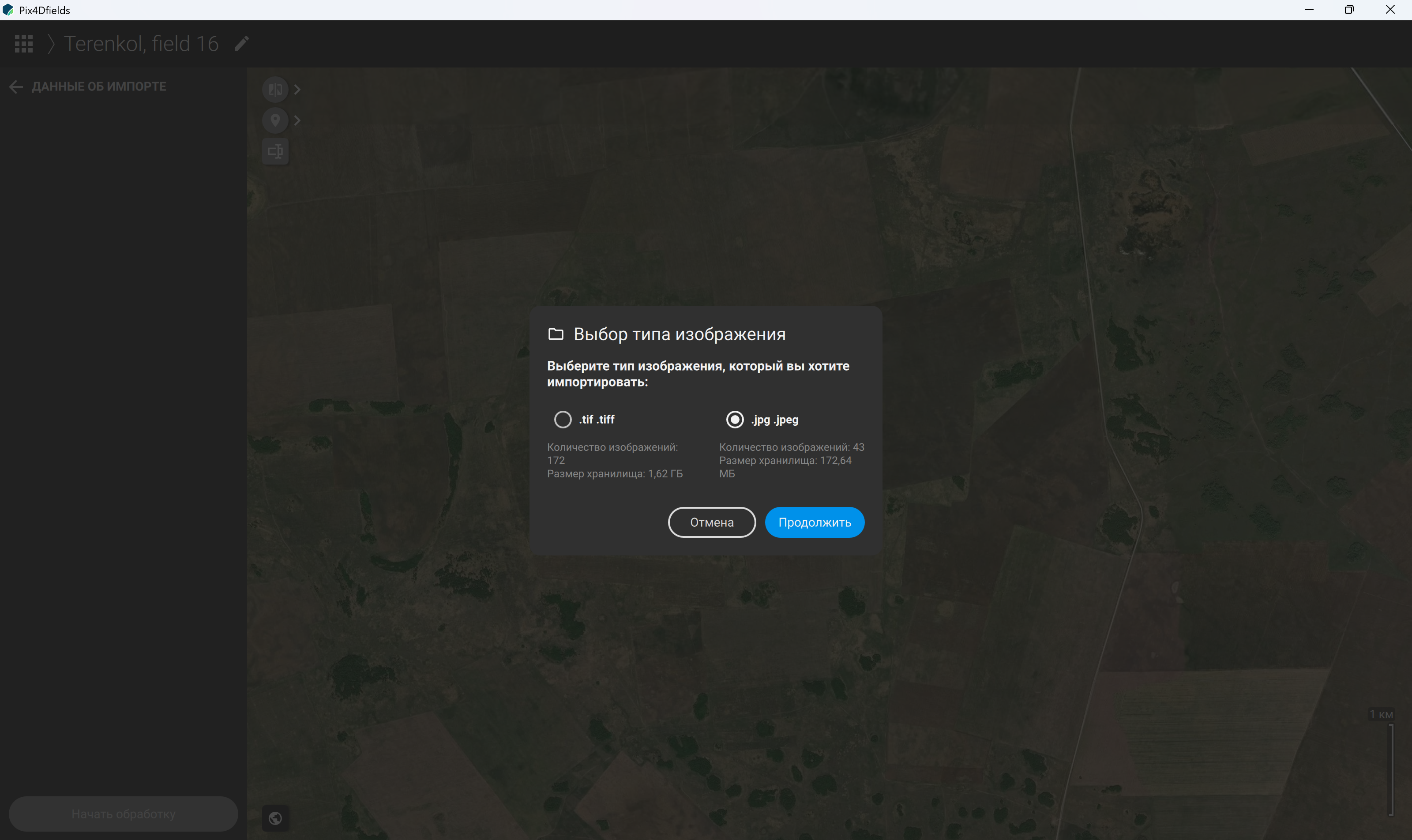Click the globe basemap icon at bottom

pyautogui.click(x=275, y=818)
